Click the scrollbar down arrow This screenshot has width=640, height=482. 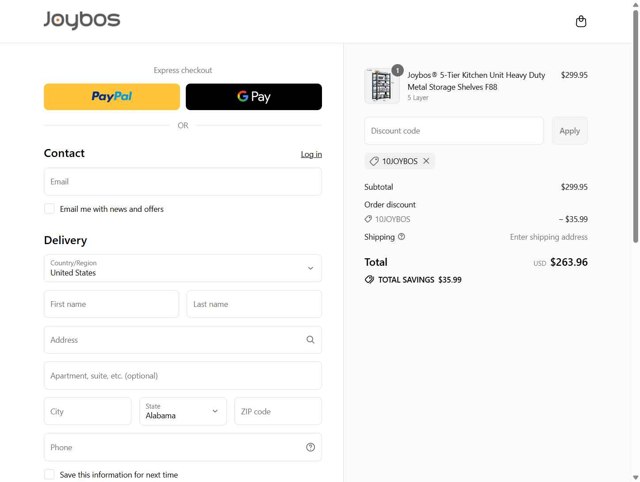tap(636, 477)
